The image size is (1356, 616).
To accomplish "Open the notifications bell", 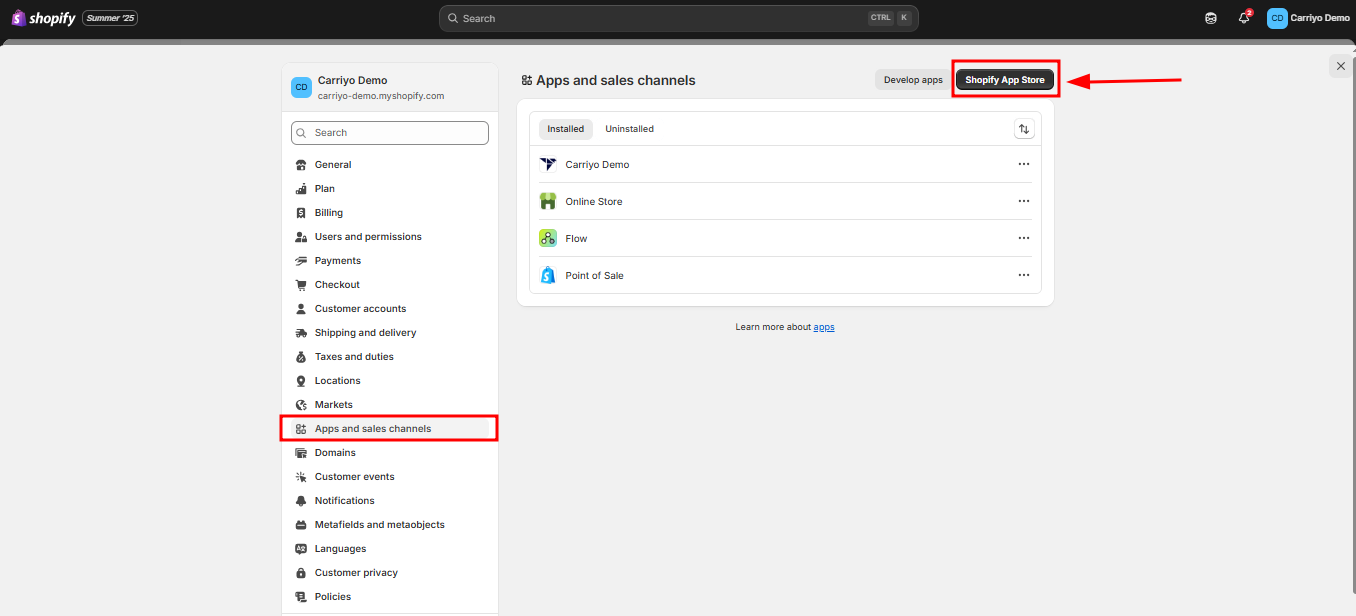I will click(1244, 18).
